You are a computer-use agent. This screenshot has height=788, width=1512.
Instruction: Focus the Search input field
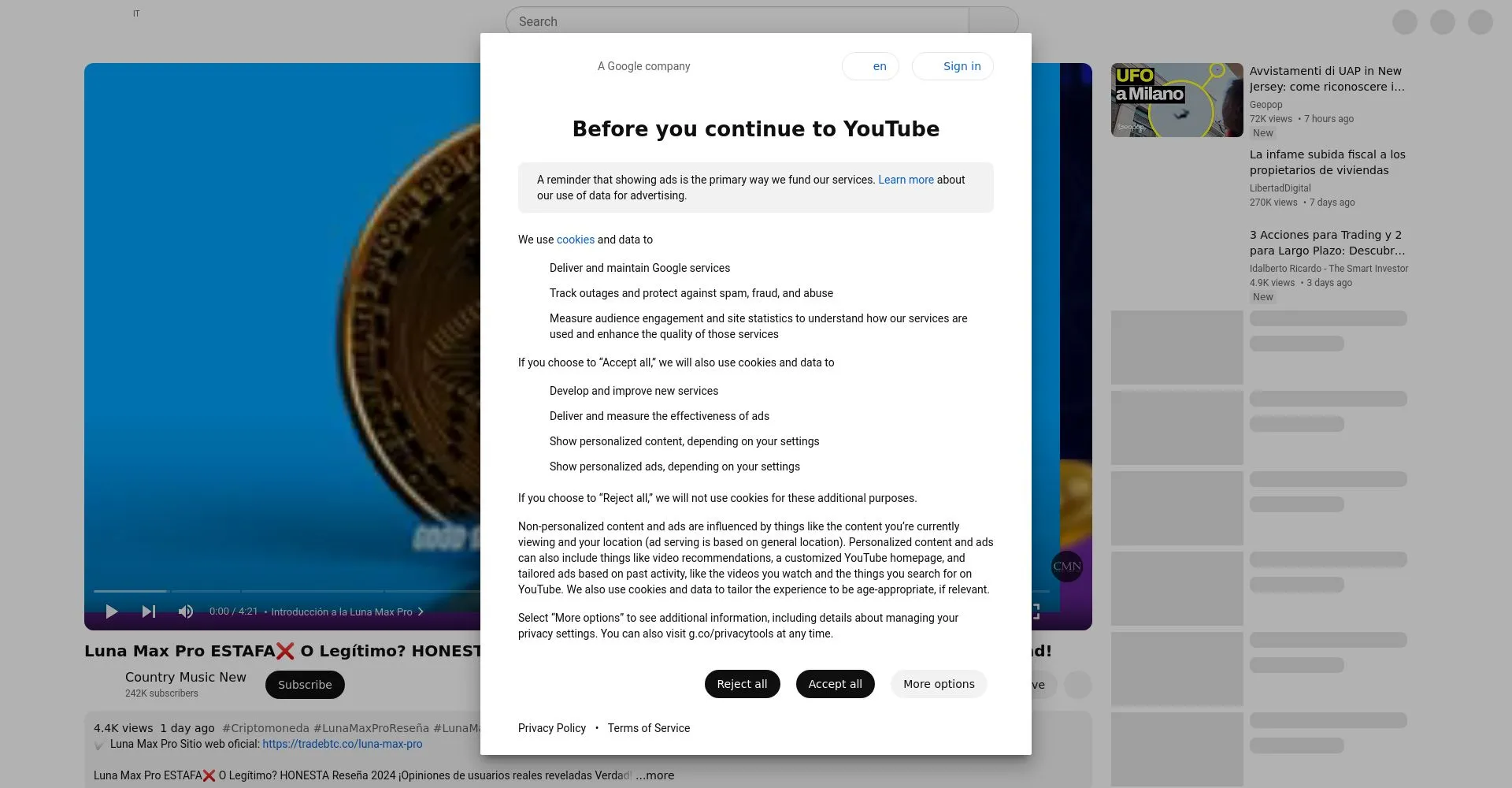click(737, 21)
